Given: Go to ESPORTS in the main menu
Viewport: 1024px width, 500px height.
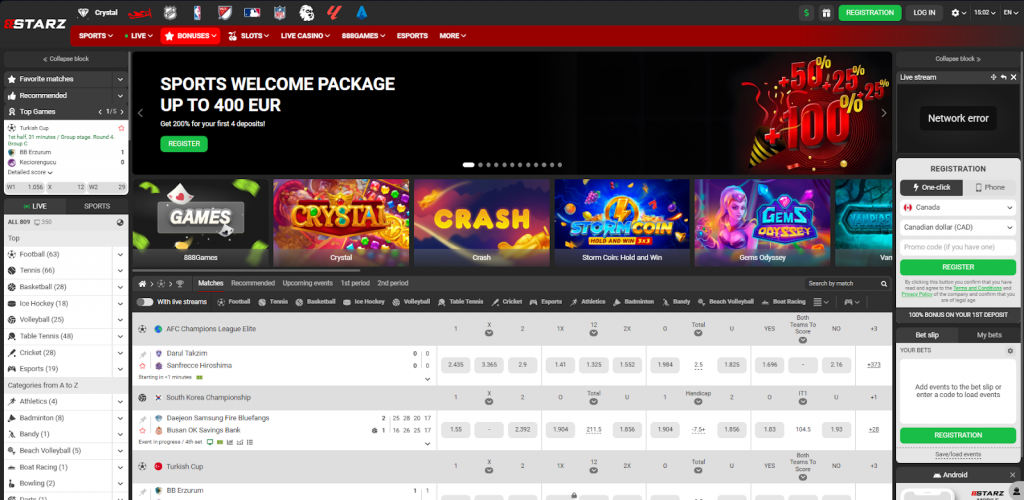Looking at the screenshot, I should click(x=412, y=36).
